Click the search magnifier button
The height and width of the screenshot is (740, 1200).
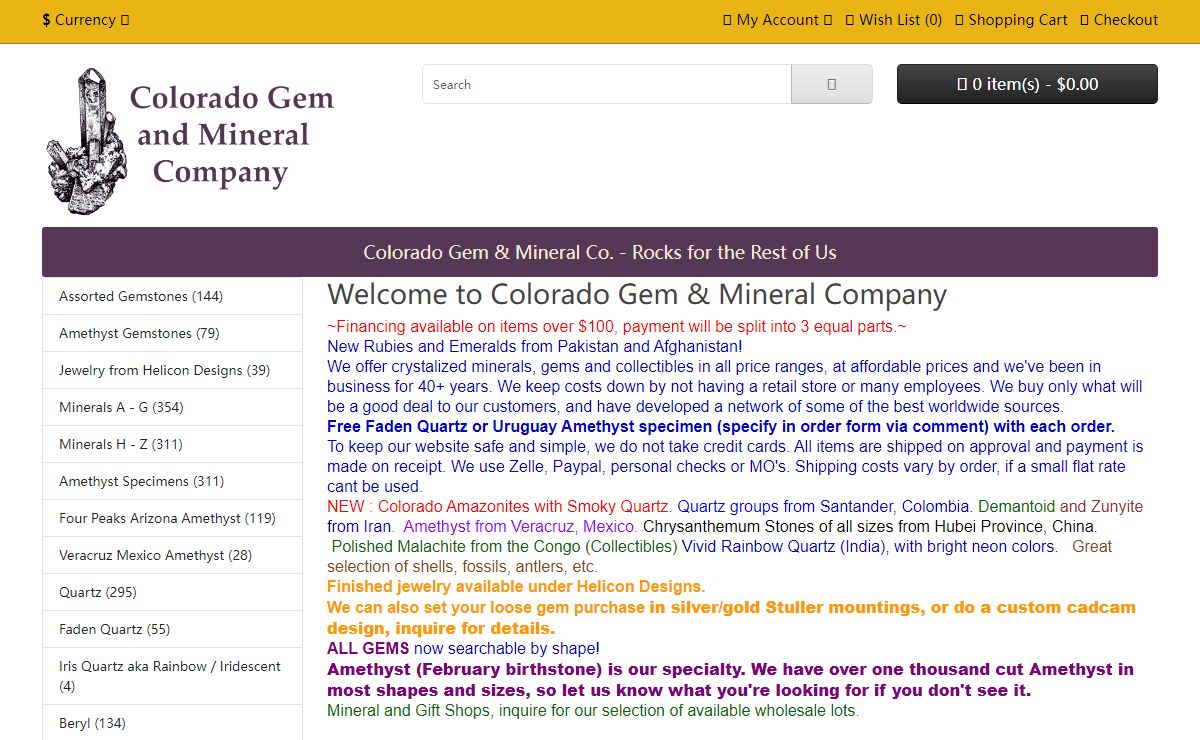click(831, 84)
